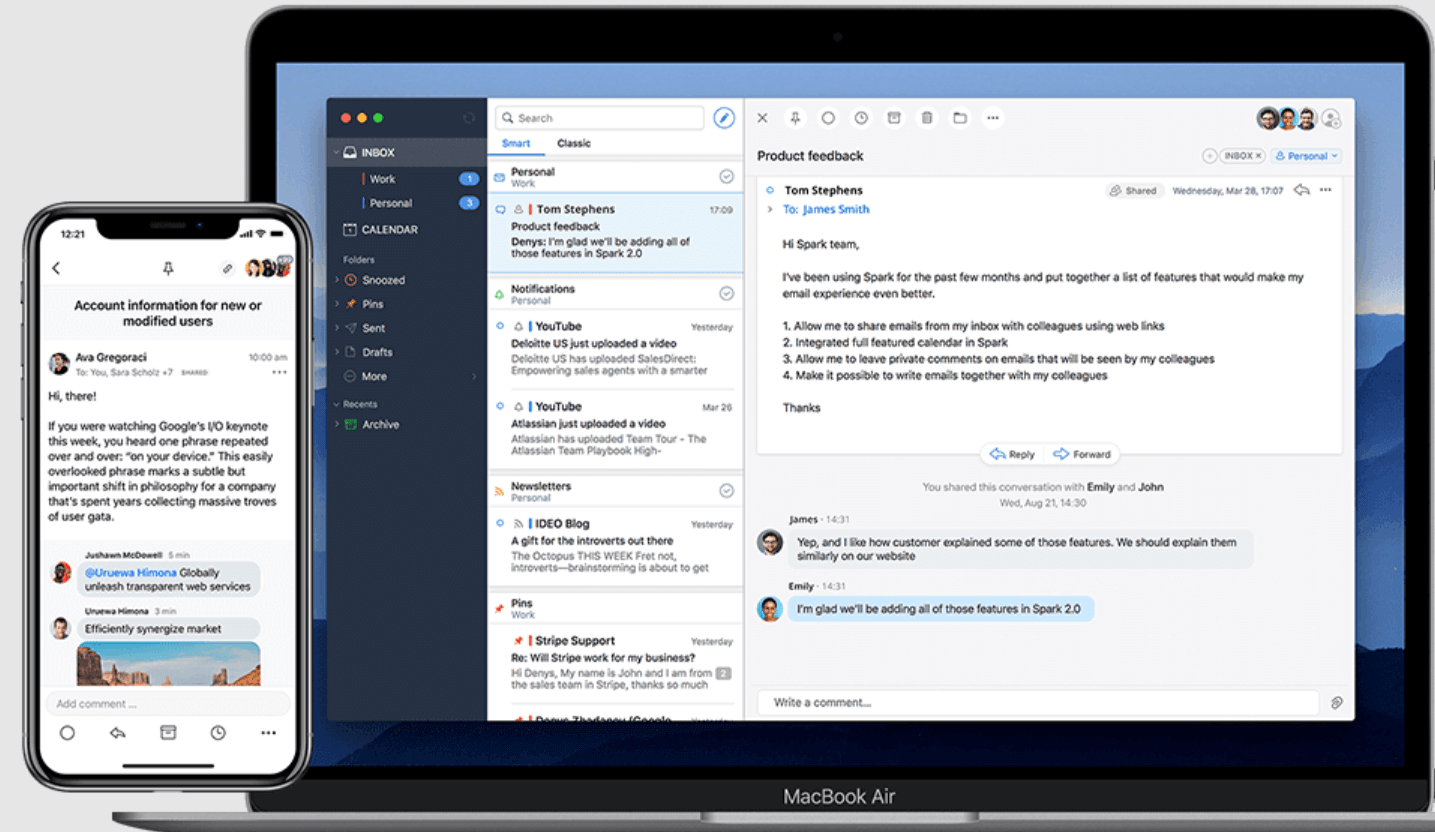This screenshot has height=832, width=1435.
Task: Open the James Smith recipient link
Action: [x=836, y=210]
